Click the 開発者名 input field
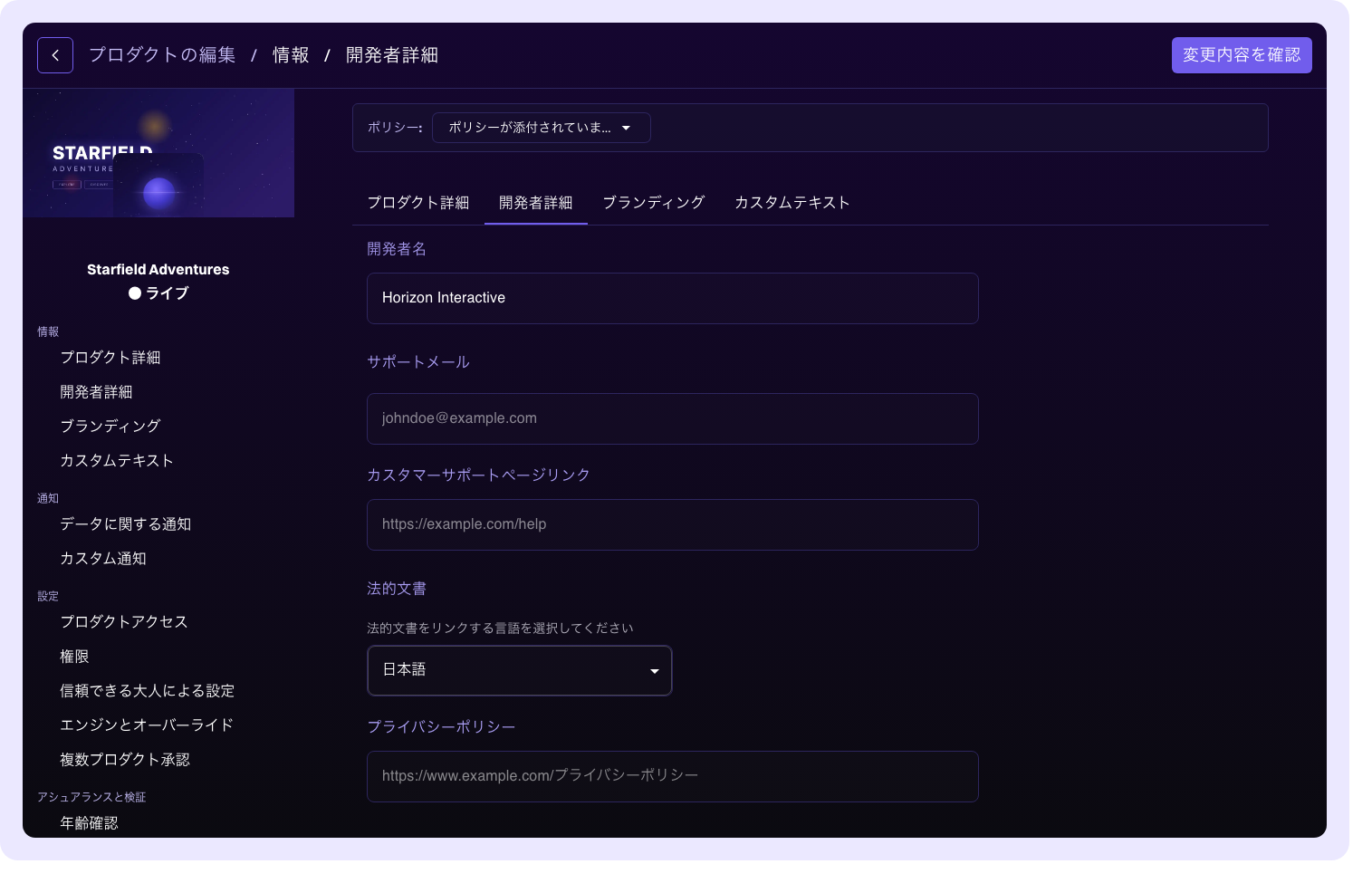 [673, 298]
